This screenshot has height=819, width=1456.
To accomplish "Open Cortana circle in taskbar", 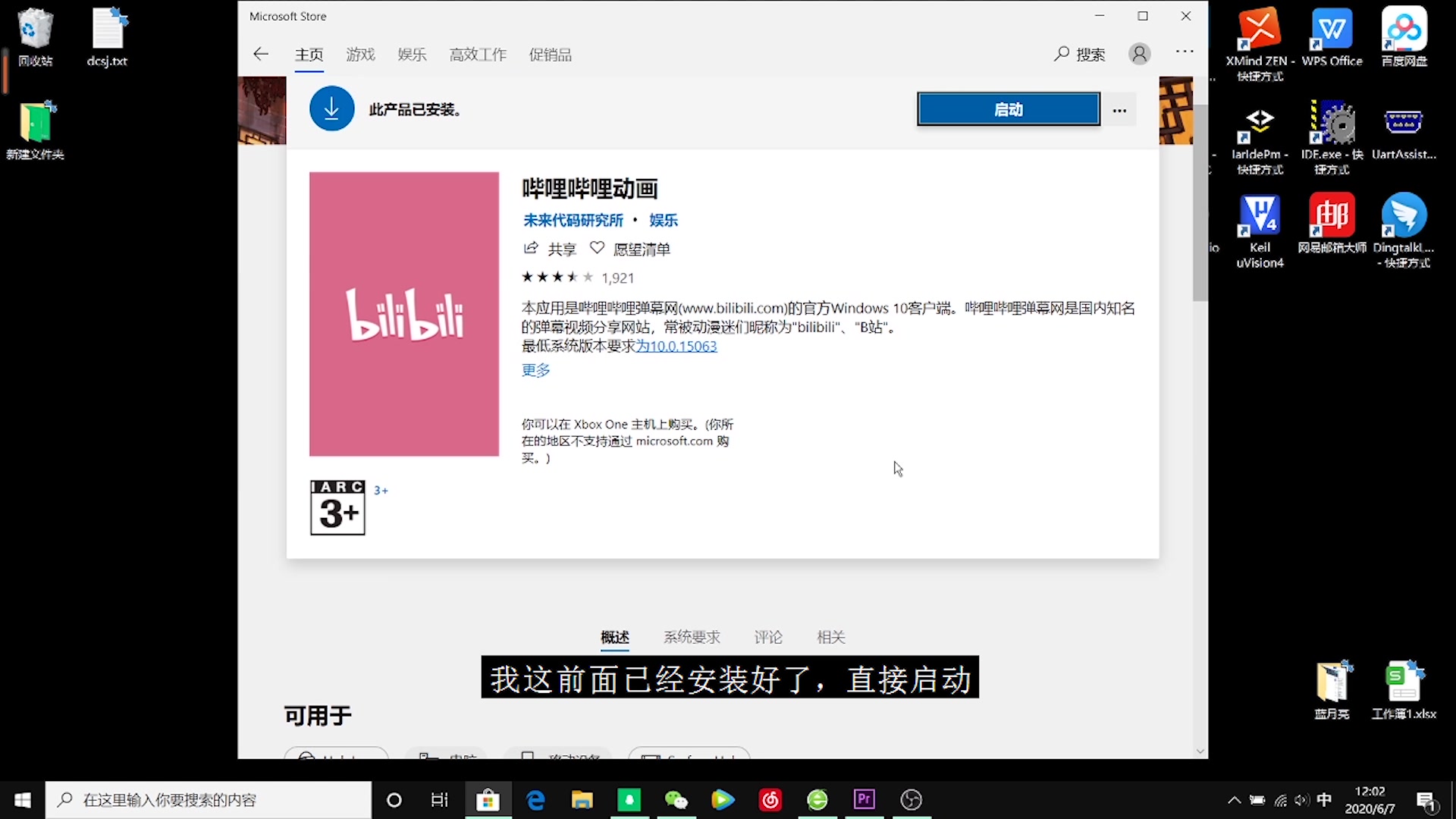I will [x=394, y=800].
